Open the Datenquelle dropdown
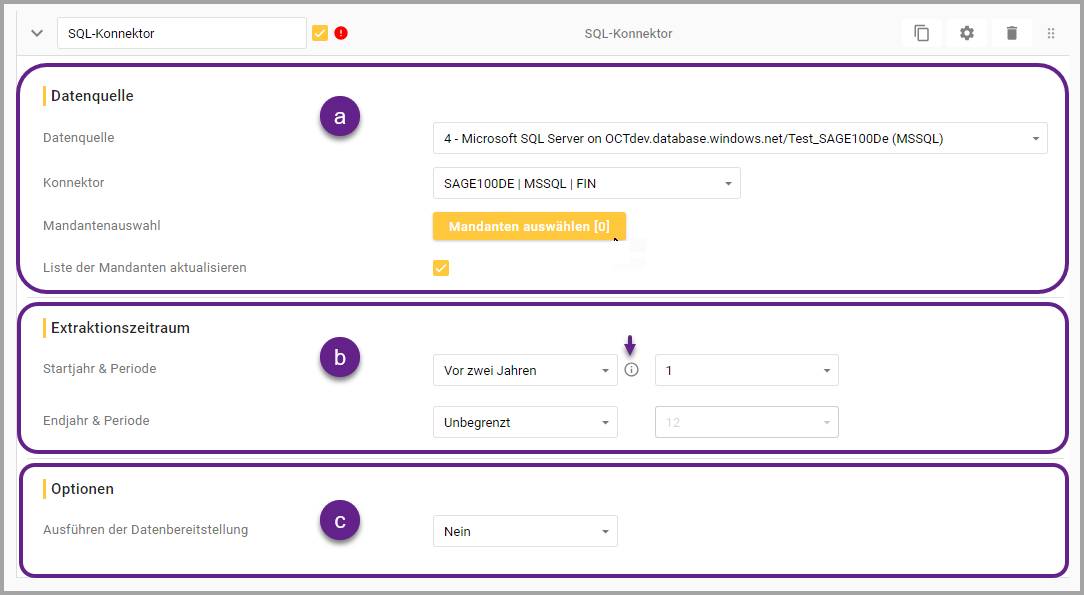The height and width of the screenshot is (595, 1084). (x=740, y=139)
